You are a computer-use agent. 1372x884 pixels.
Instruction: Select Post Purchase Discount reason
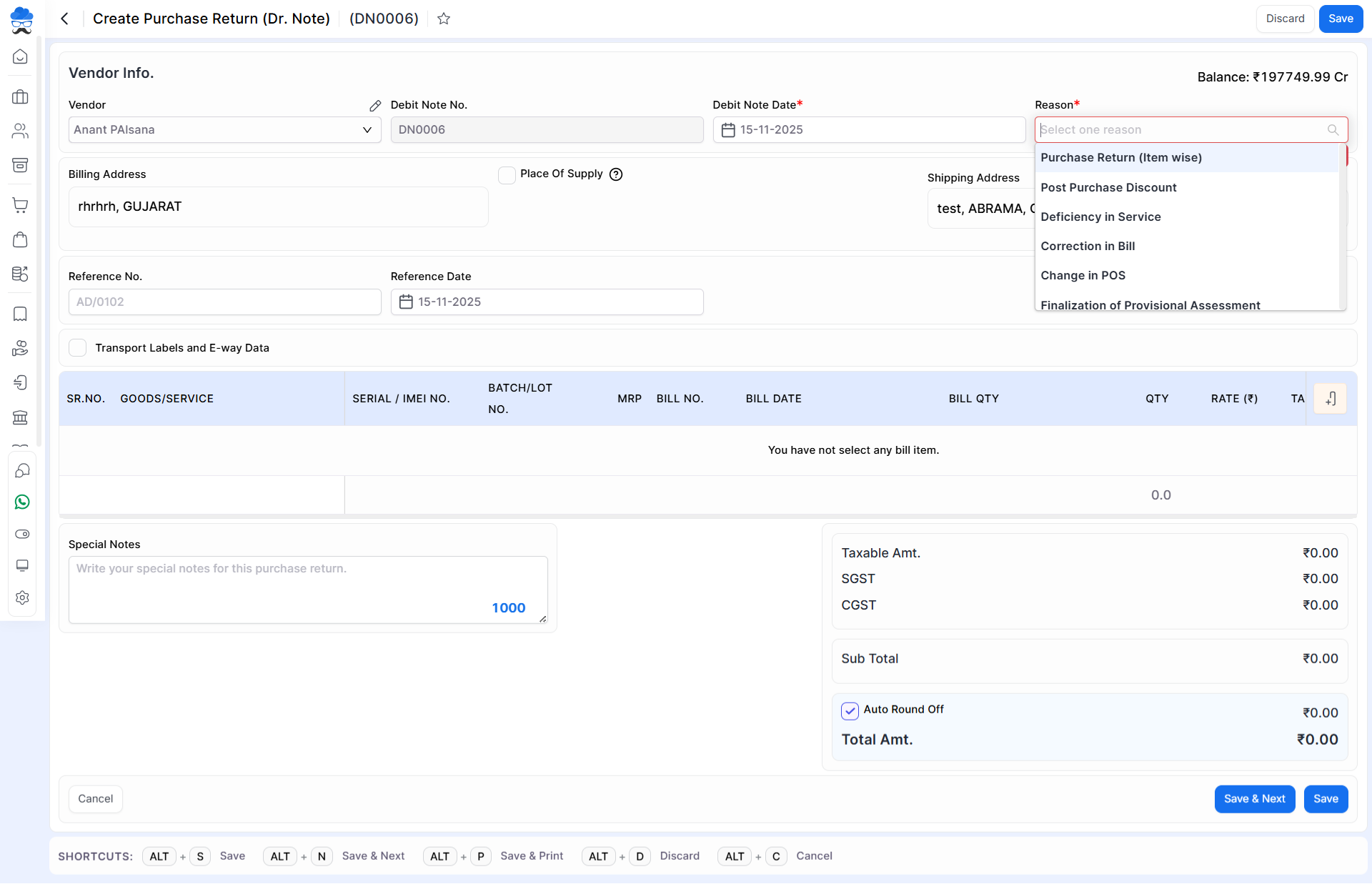click(1108, 187)
